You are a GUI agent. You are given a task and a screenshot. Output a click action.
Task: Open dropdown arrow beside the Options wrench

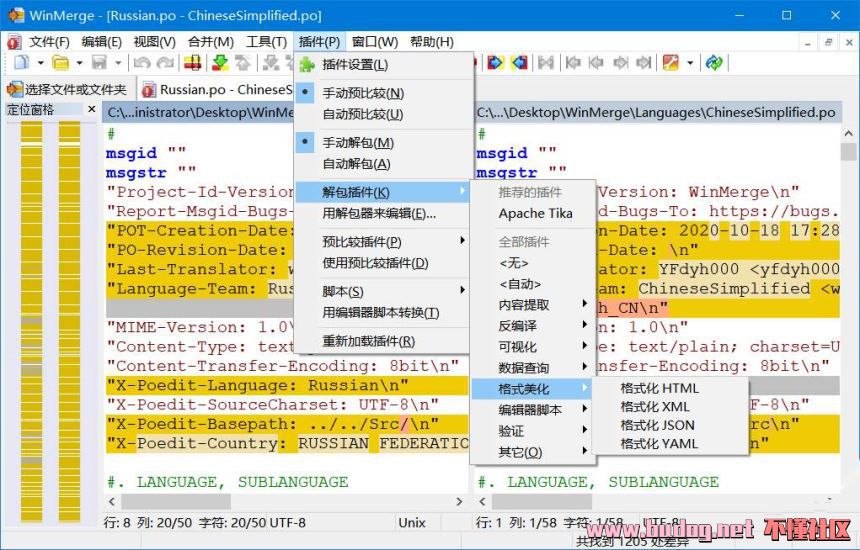point(690,63)
